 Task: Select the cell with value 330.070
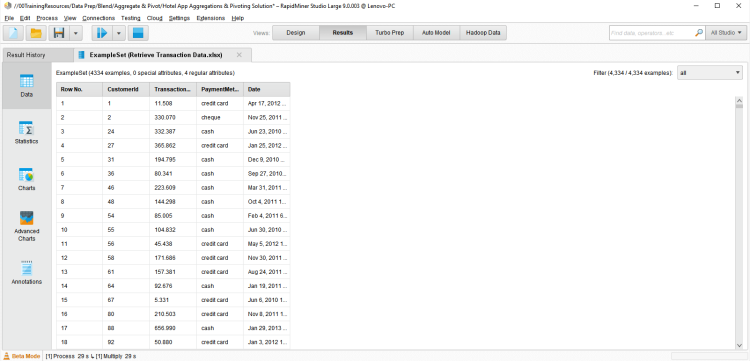pos(173,117)
